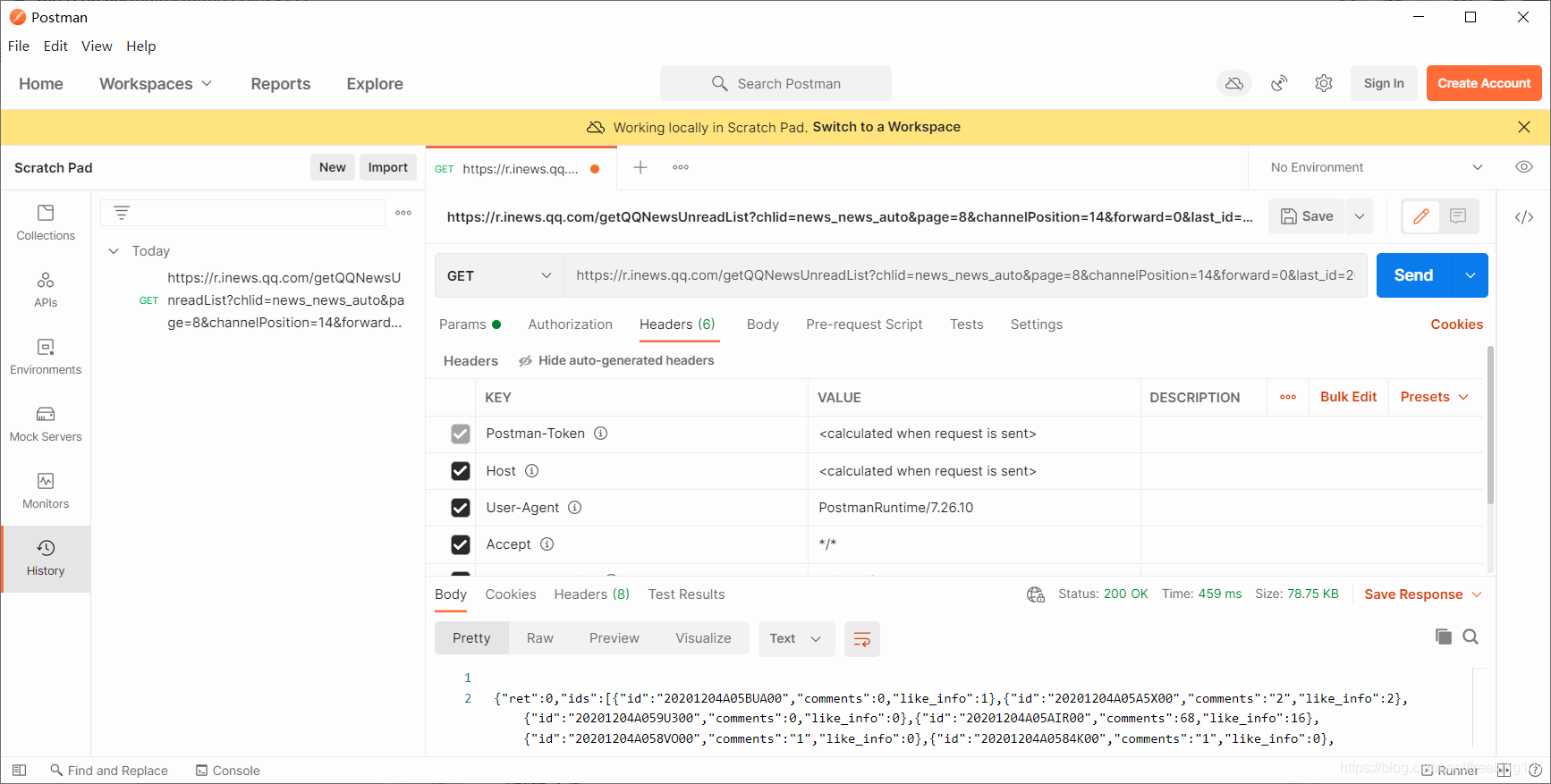The width and height of the screenshot is (1551, 784).
Task: Open the help icon in status bar
Action: pyautogui.click(x=1535, y=770)
